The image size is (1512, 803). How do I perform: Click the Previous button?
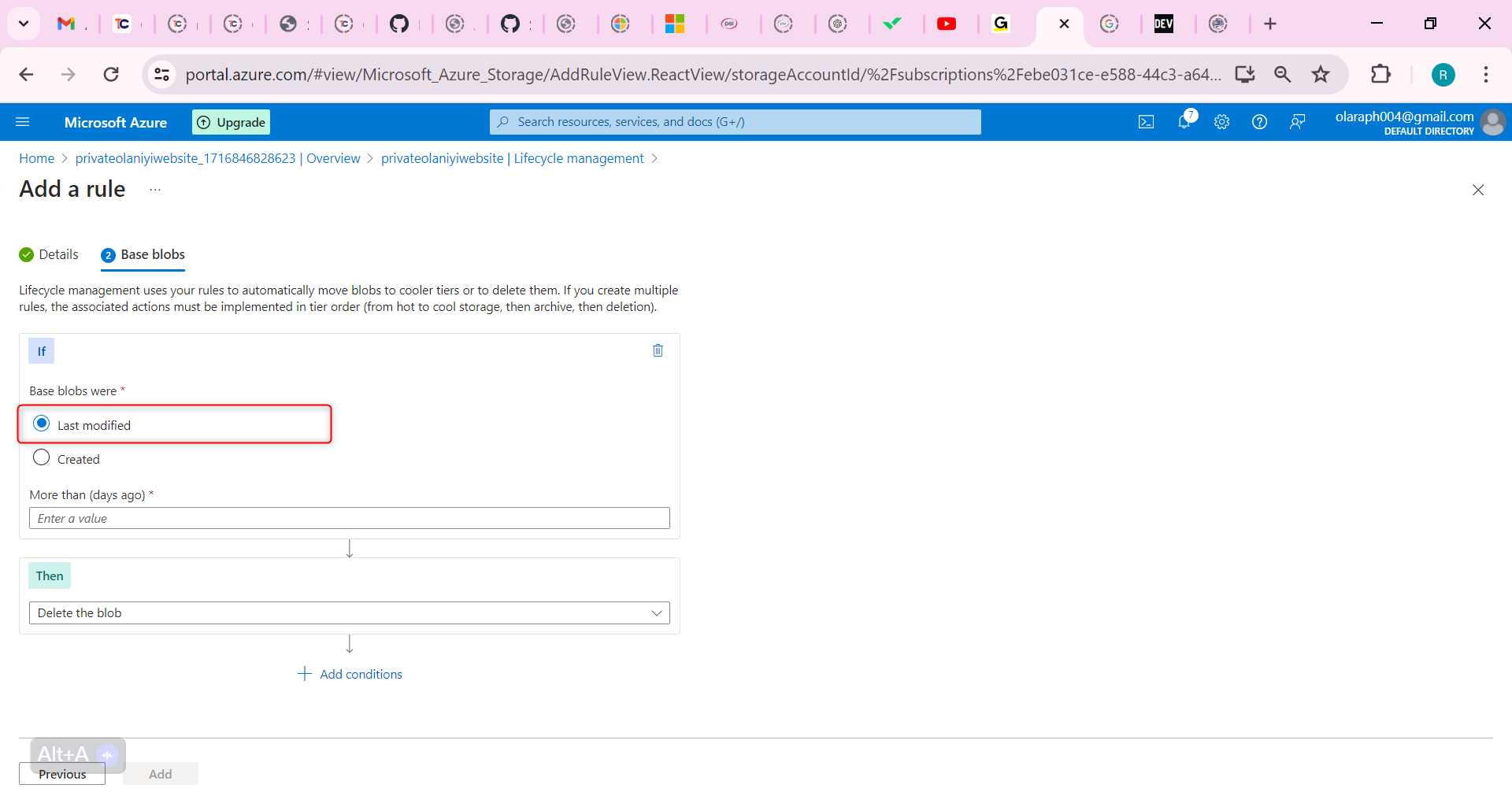(62, 774)
